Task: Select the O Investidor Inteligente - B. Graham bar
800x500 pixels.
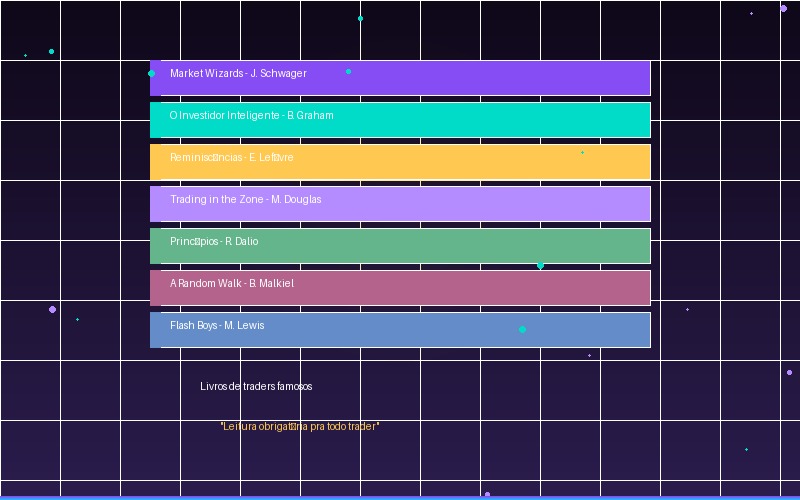Action: 400,120
